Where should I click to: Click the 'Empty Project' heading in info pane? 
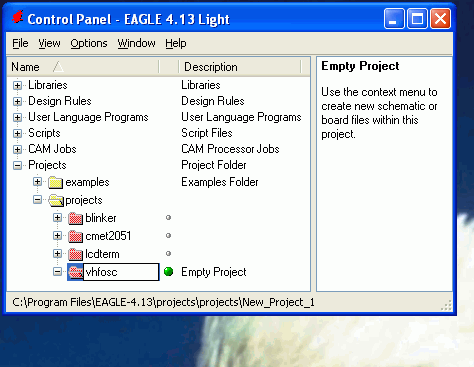tap(360, 66)
